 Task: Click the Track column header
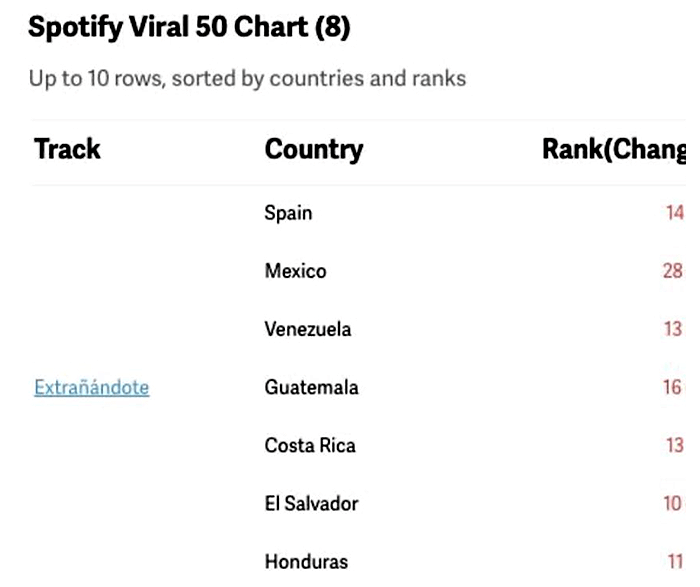point(67,150)
